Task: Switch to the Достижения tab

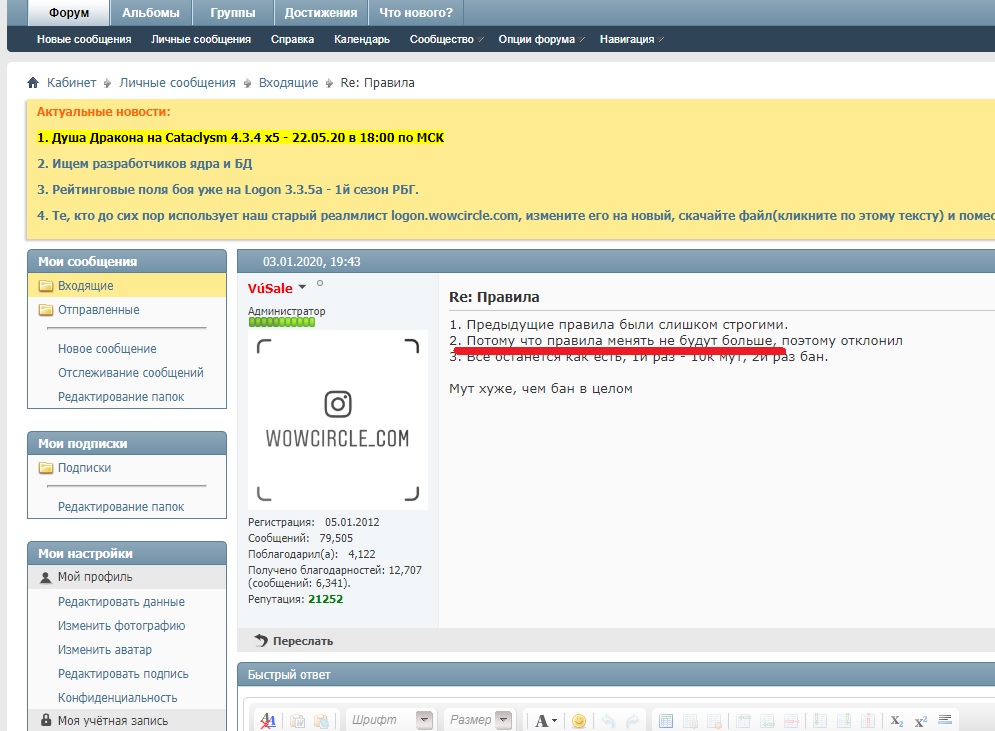Action: pyautogui.click(x=320, y=13)
